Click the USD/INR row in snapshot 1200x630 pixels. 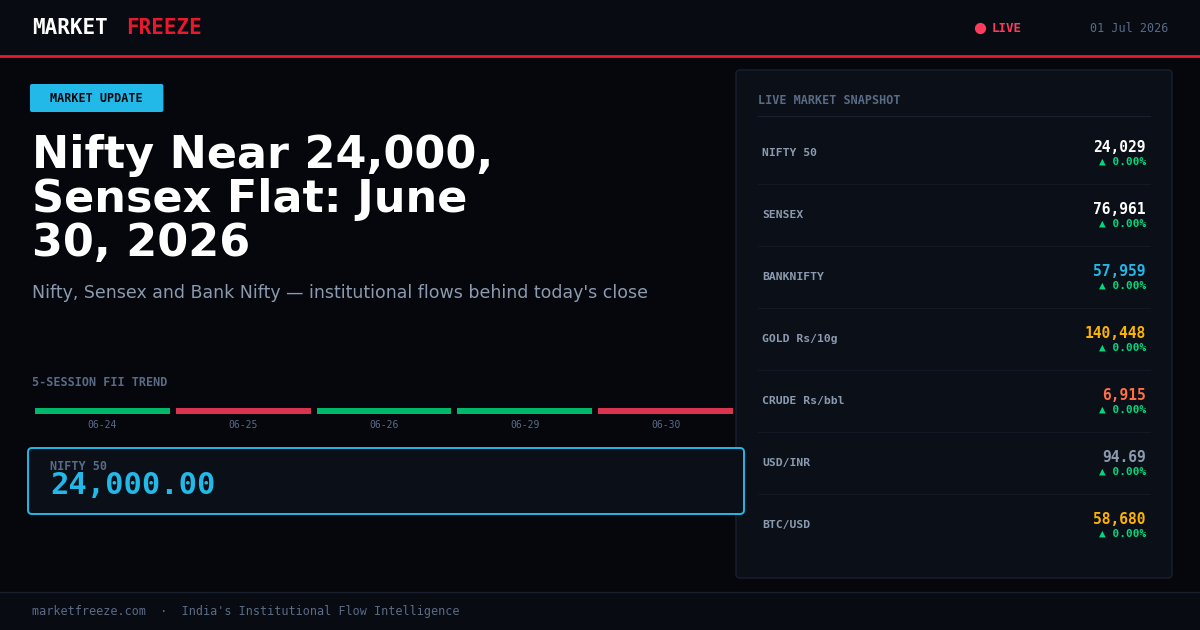954,463
